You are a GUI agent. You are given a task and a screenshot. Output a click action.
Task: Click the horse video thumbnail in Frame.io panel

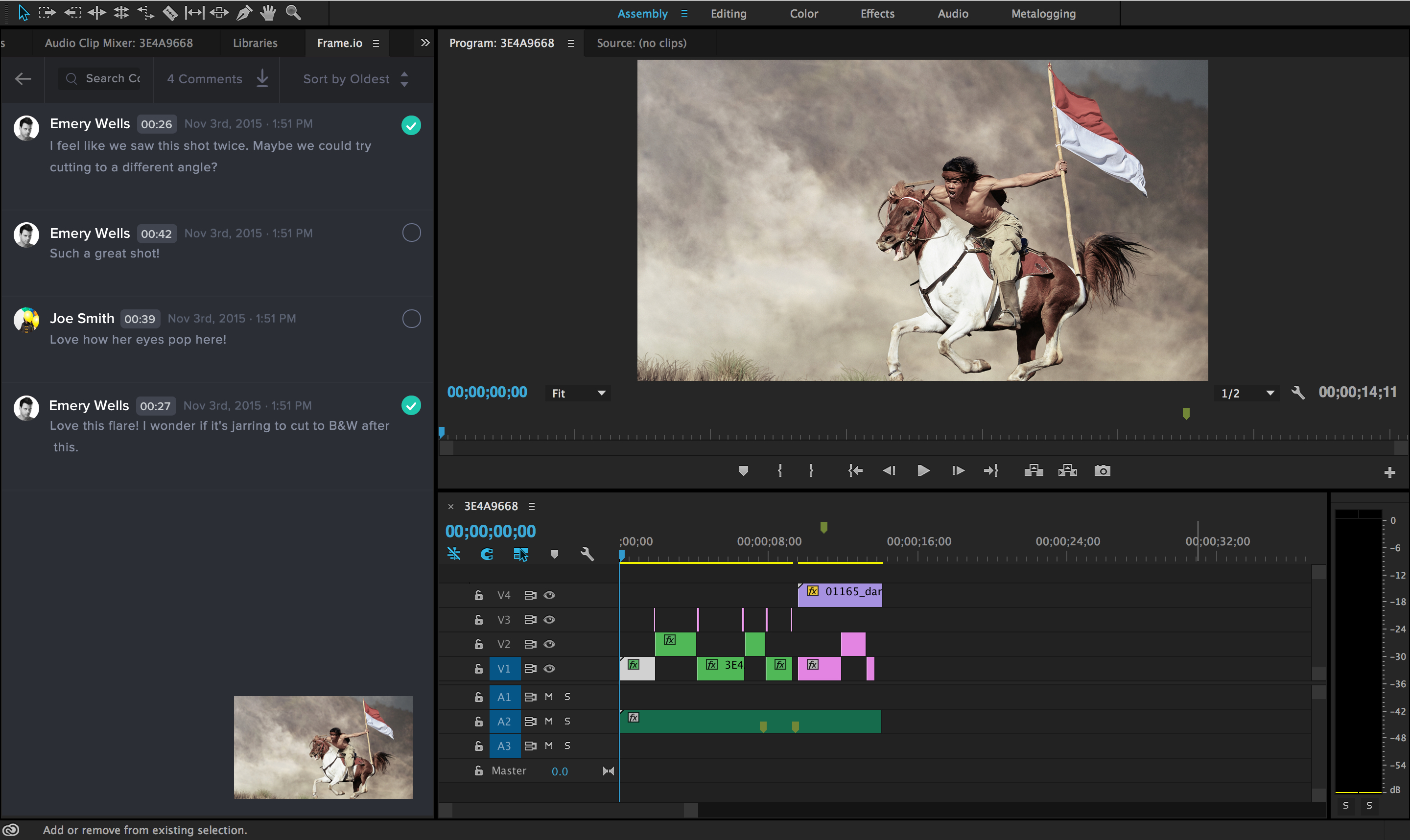323,747
